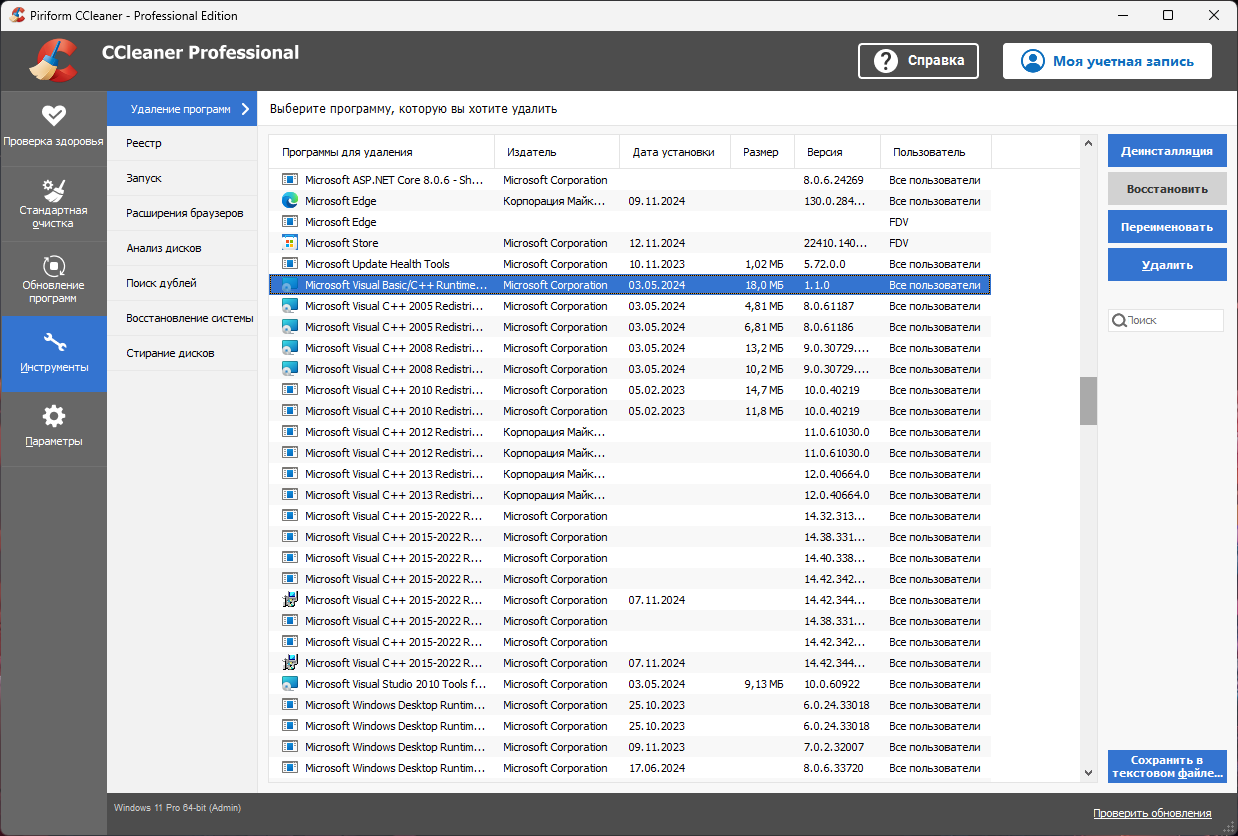
Task: Select Microsoft ASP.NET Core 8.0.6 row
Action: 631,180
